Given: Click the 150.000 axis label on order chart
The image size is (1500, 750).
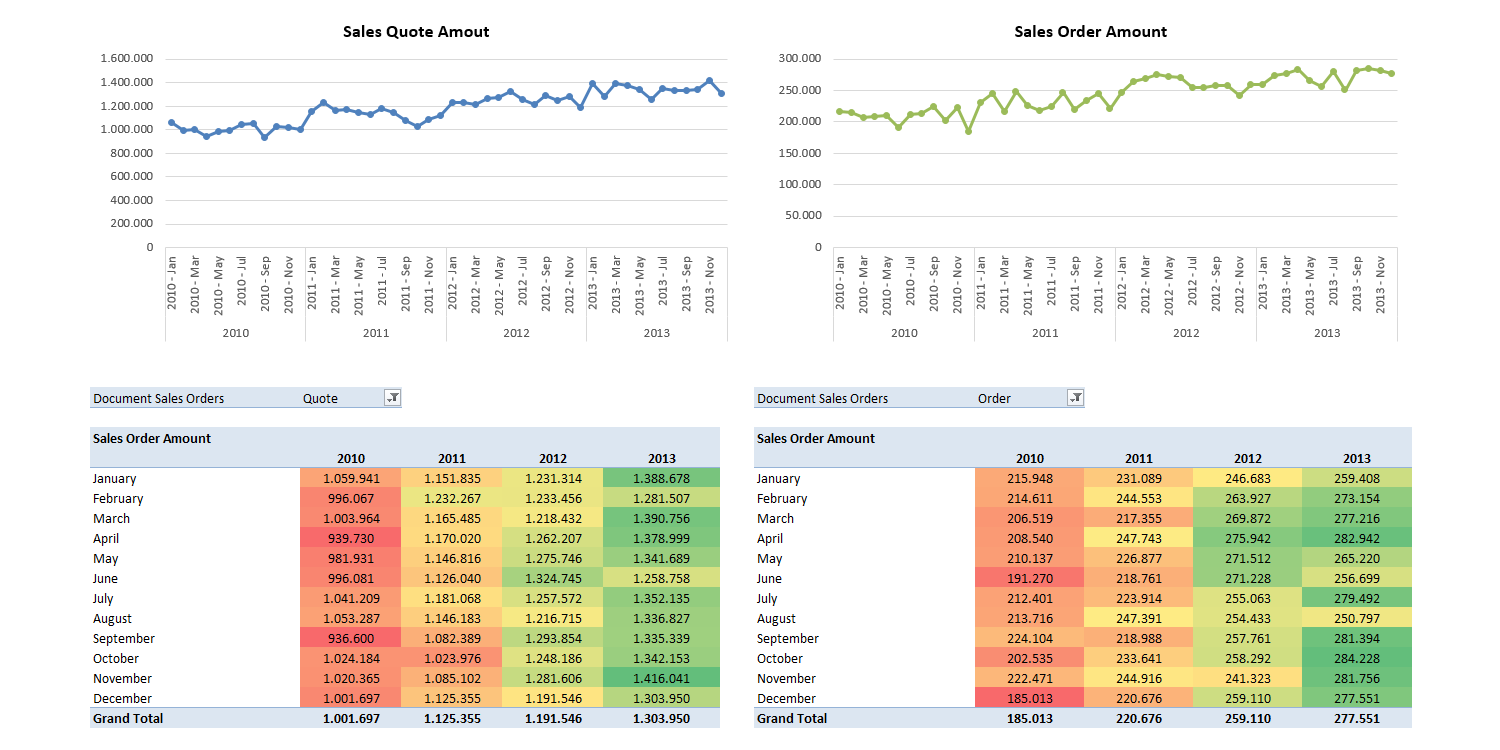Looking at the screenshot, I should [x=800, y=152].
